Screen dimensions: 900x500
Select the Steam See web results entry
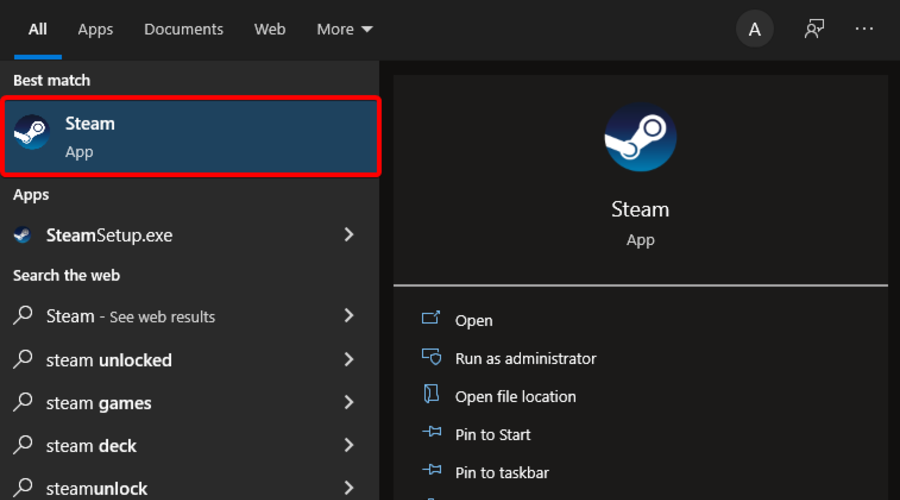tap(130, 316)
